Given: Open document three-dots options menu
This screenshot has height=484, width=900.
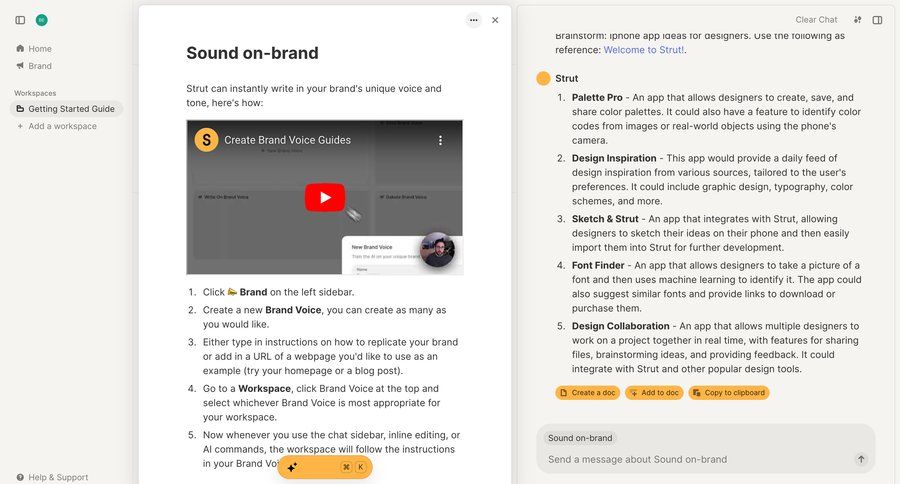Looking at the screenshot, I should (474, 20).
